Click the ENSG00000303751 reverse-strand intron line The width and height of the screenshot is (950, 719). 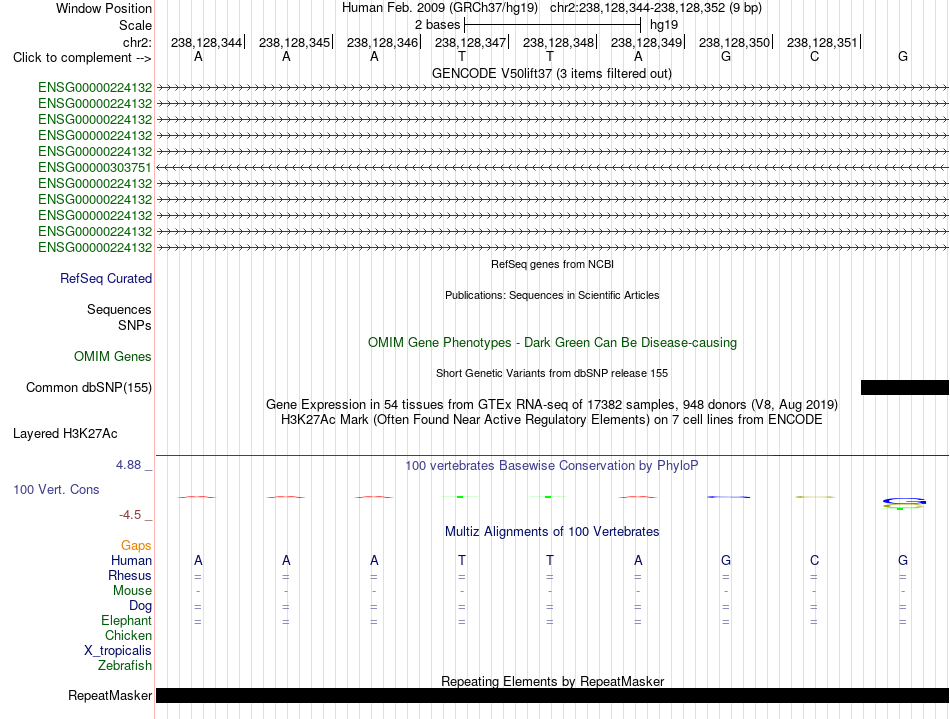point(552,167)
